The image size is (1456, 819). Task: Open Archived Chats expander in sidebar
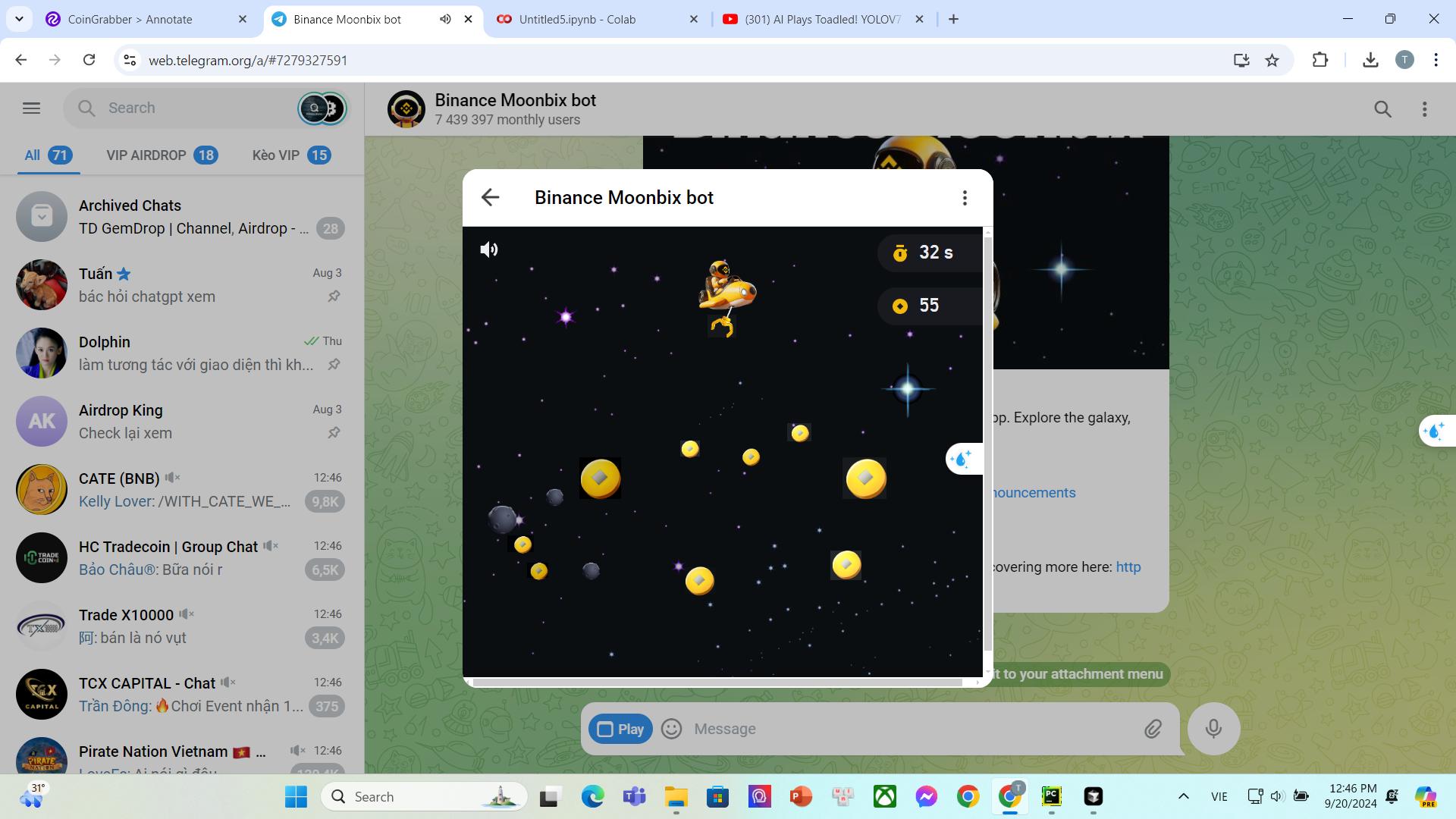pyautogui.click(x=40, y=216)
